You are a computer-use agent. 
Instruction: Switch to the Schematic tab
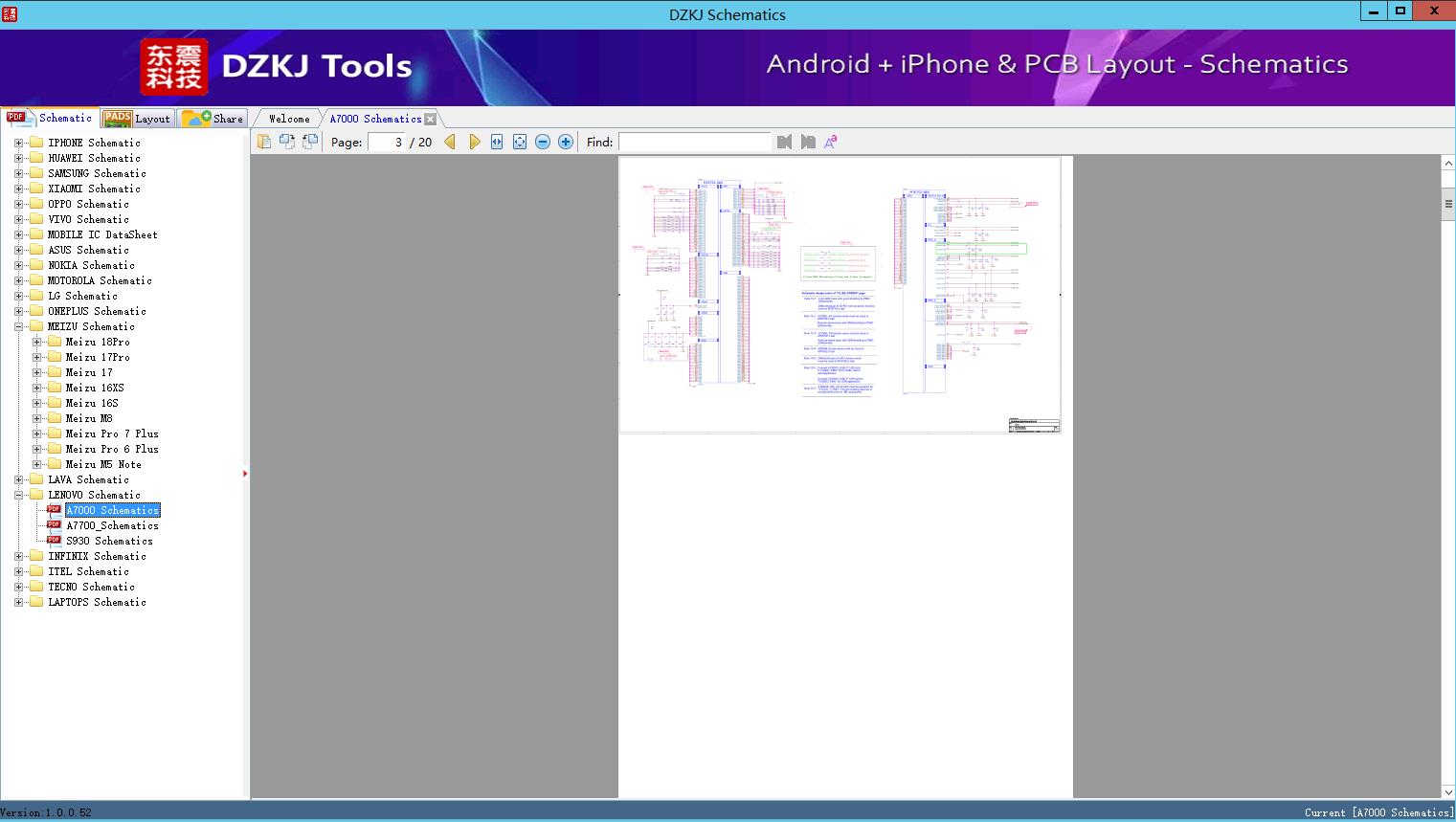pyautogui.click(x=50, y=118)
